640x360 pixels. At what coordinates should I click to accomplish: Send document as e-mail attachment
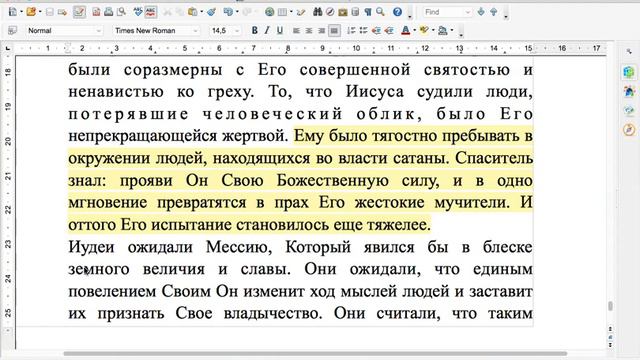pos(62,12)
